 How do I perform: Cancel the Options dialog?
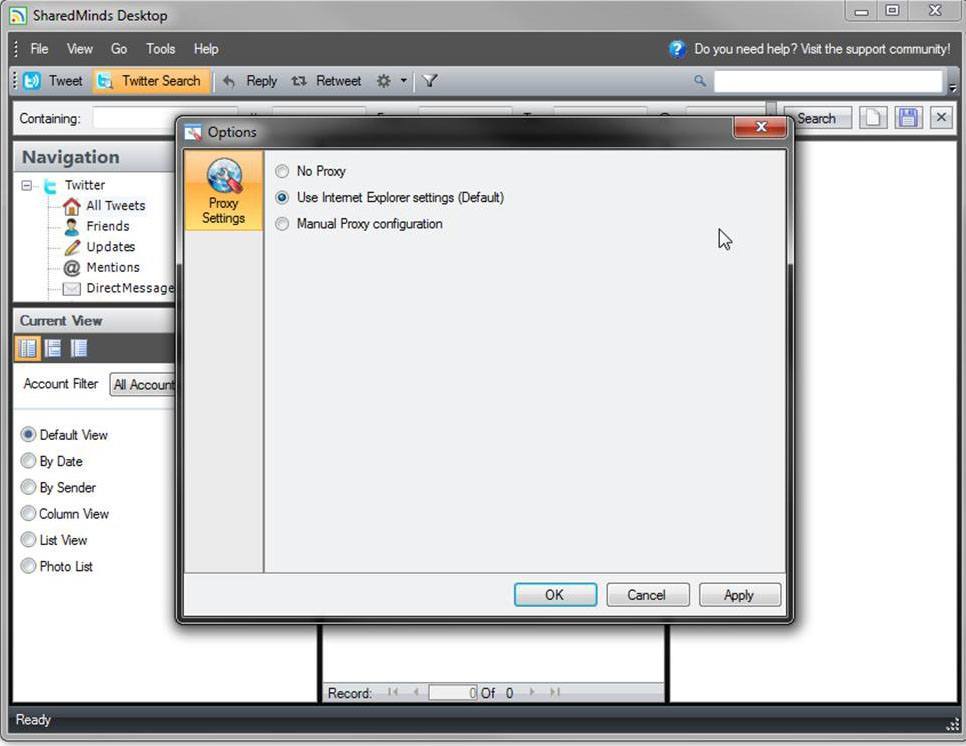click(647, 594)
